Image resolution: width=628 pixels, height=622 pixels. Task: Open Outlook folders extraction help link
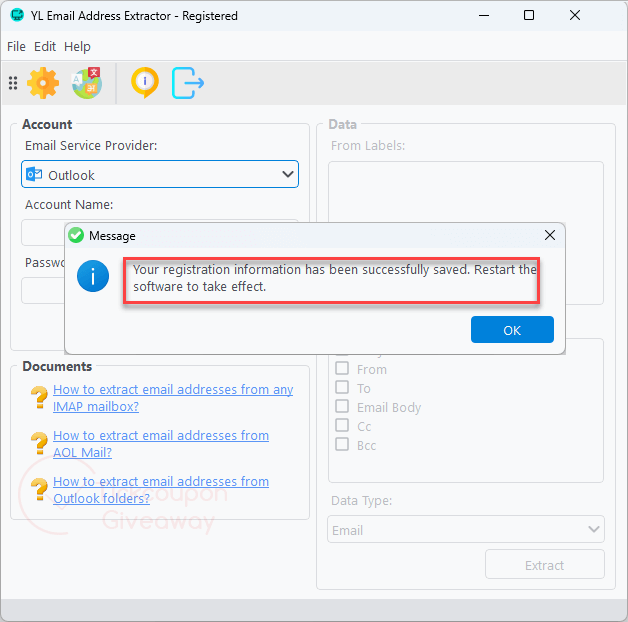coord(161,490)
